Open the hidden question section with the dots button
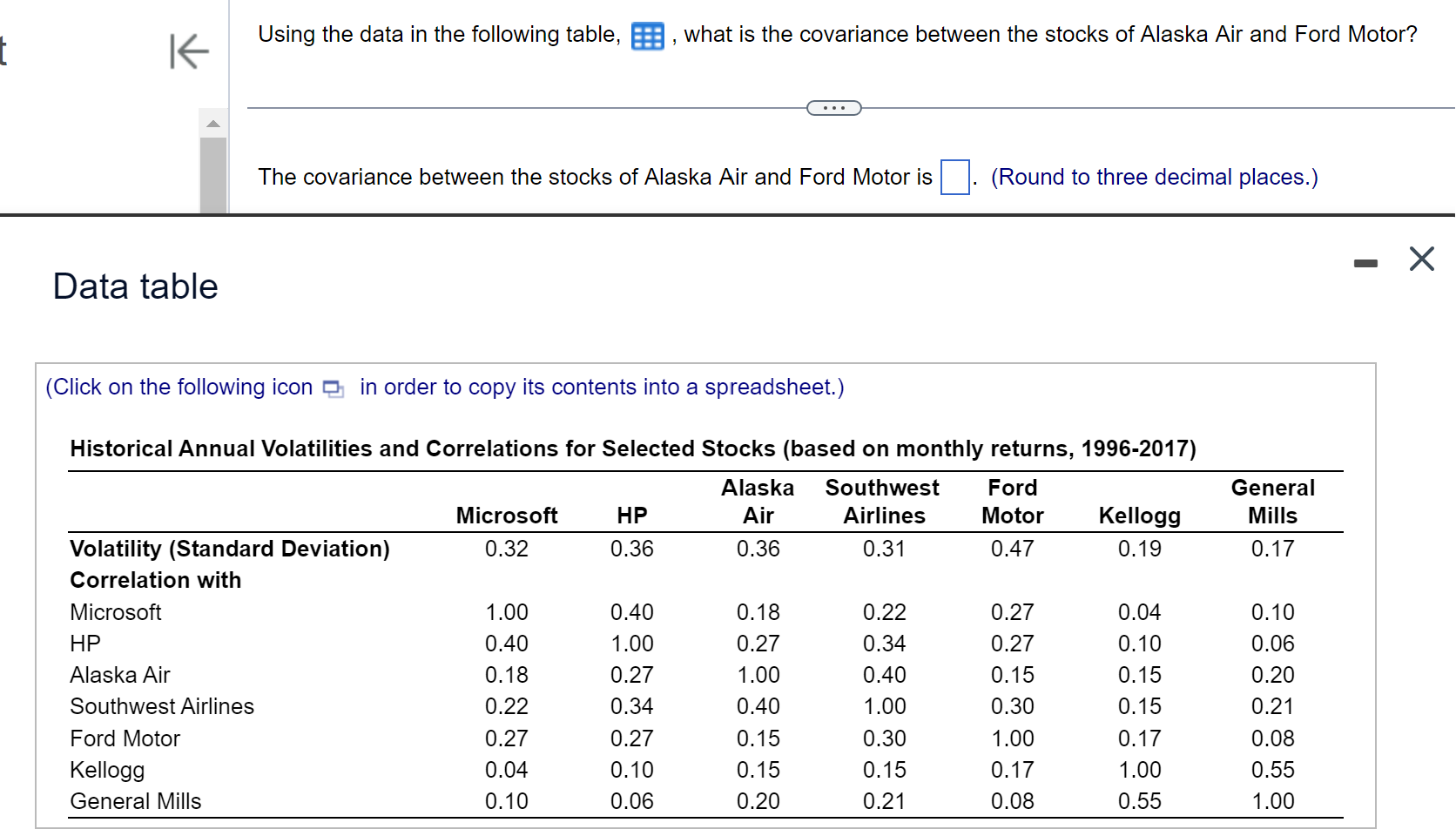The image size is (1456, 836). (x=832, y=107)
